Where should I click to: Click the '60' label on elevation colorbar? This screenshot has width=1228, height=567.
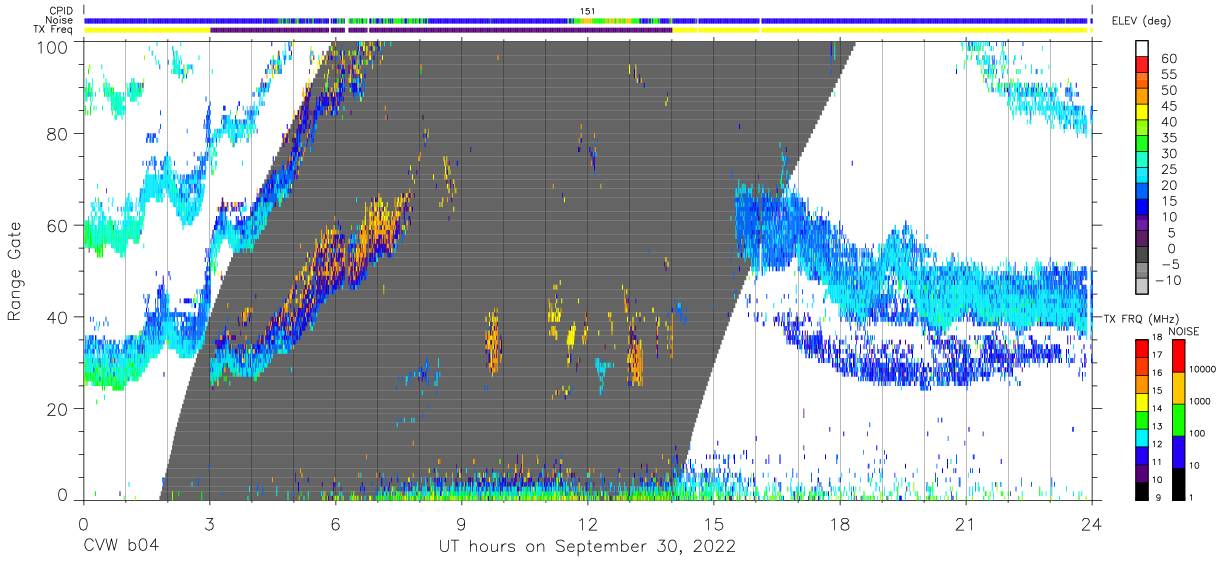(1171, 58)
